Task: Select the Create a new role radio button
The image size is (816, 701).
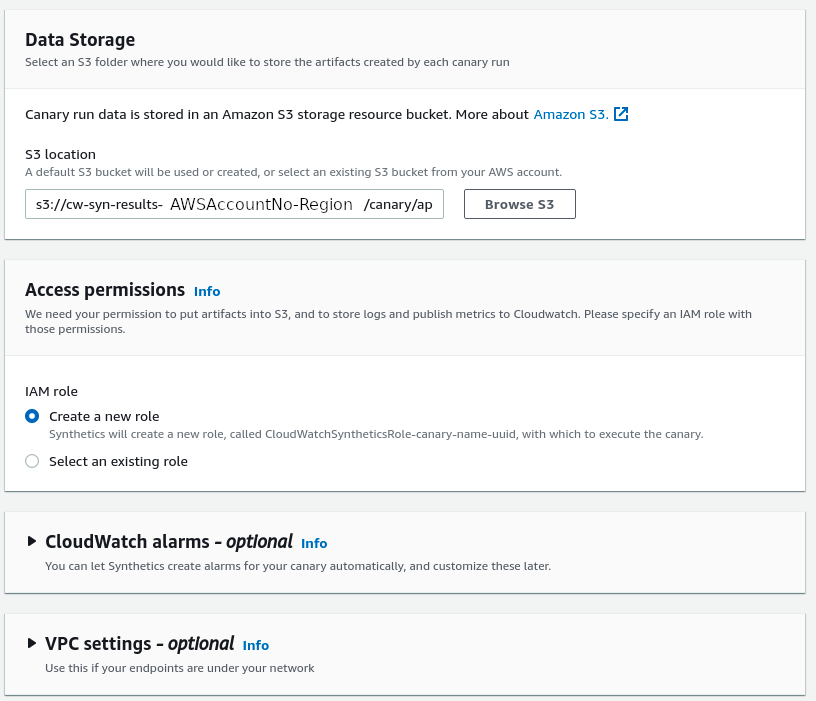Action: 32,416
